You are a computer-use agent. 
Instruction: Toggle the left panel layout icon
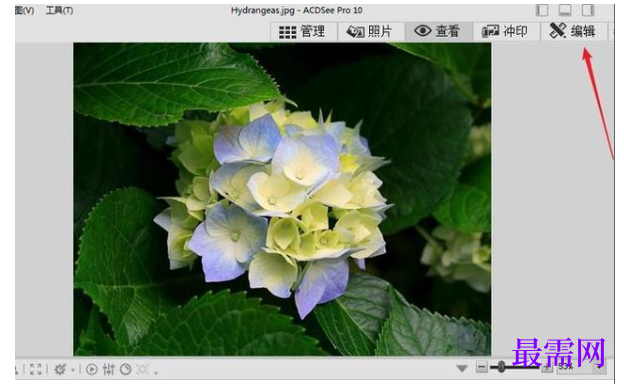click(542, 10)
